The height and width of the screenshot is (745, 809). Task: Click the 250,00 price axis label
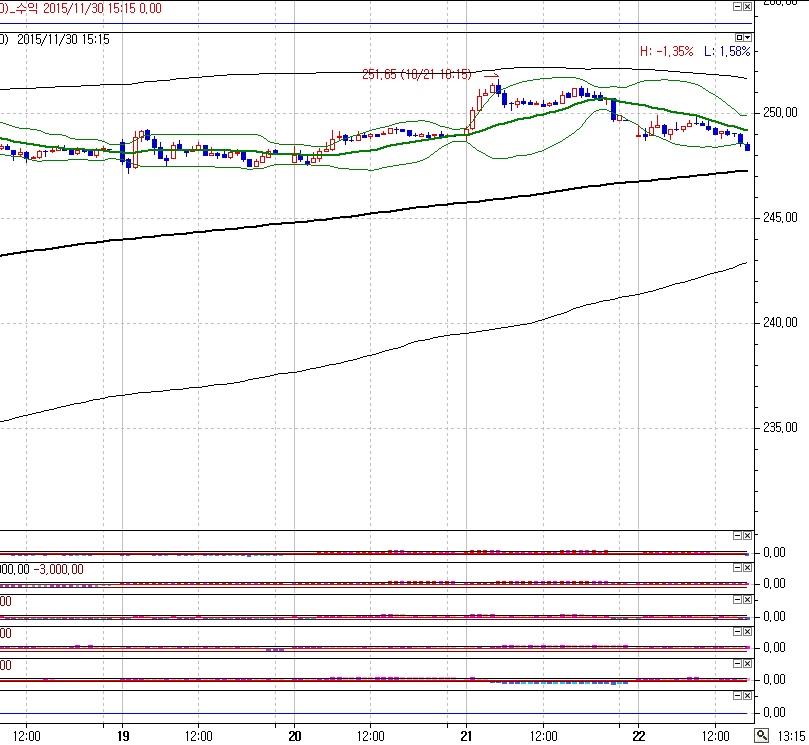(x=780, y=112)
